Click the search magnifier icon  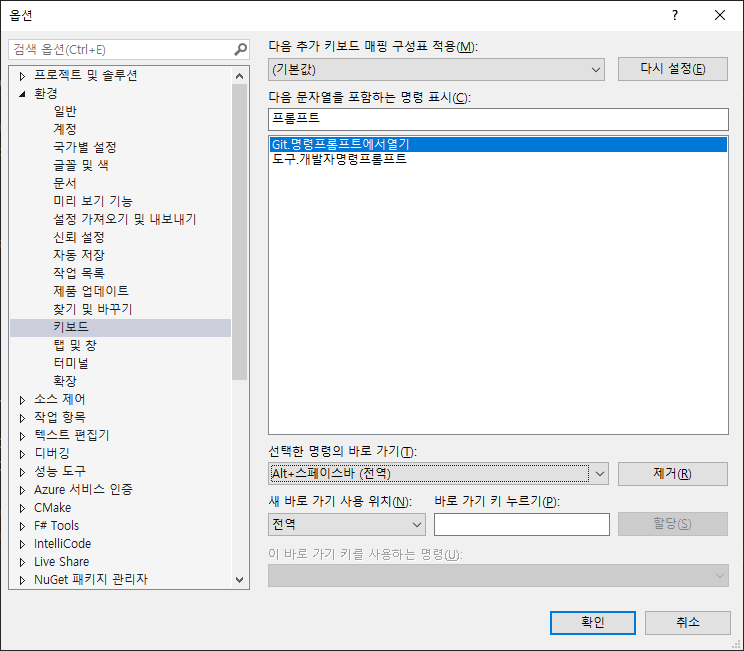241,49
